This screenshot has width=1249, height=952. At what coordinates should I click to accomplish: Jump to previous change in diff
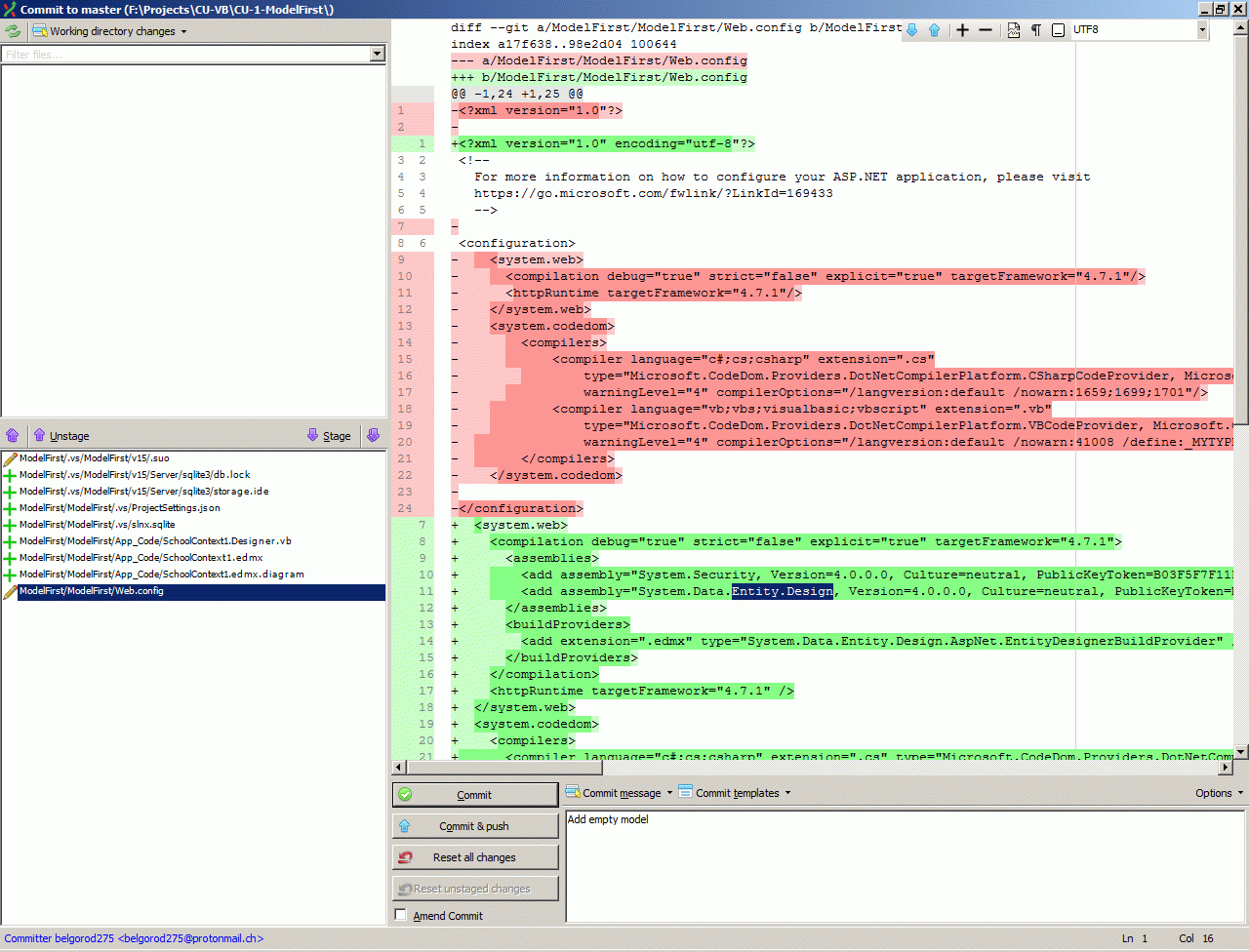(x=934, y=30)
